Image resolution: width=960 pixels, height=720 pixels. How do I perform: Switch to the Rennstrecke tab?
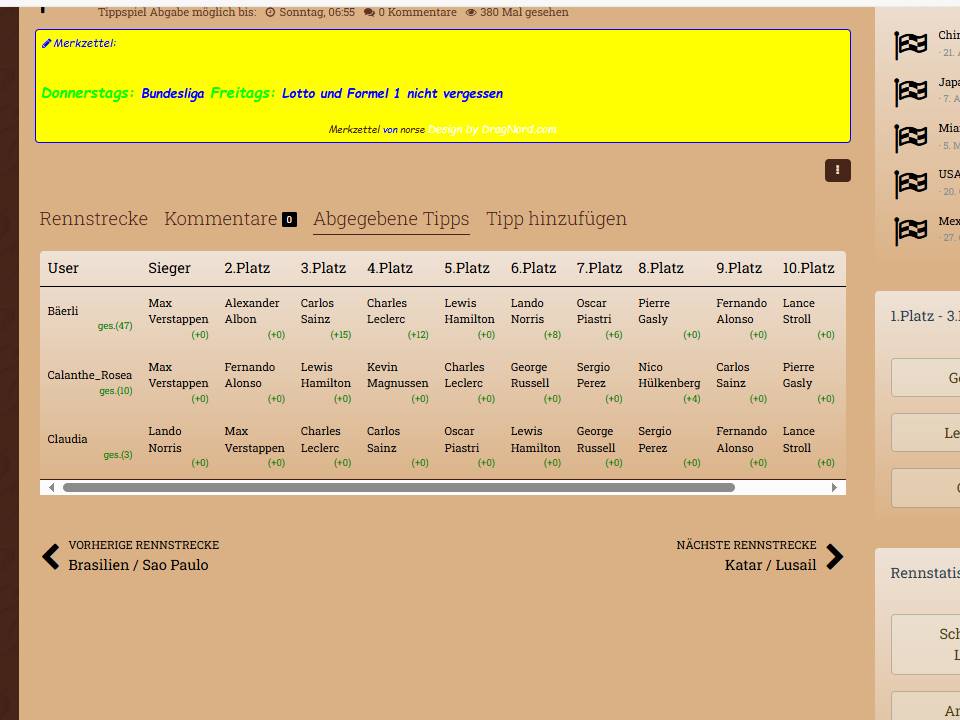click(93, 219)
